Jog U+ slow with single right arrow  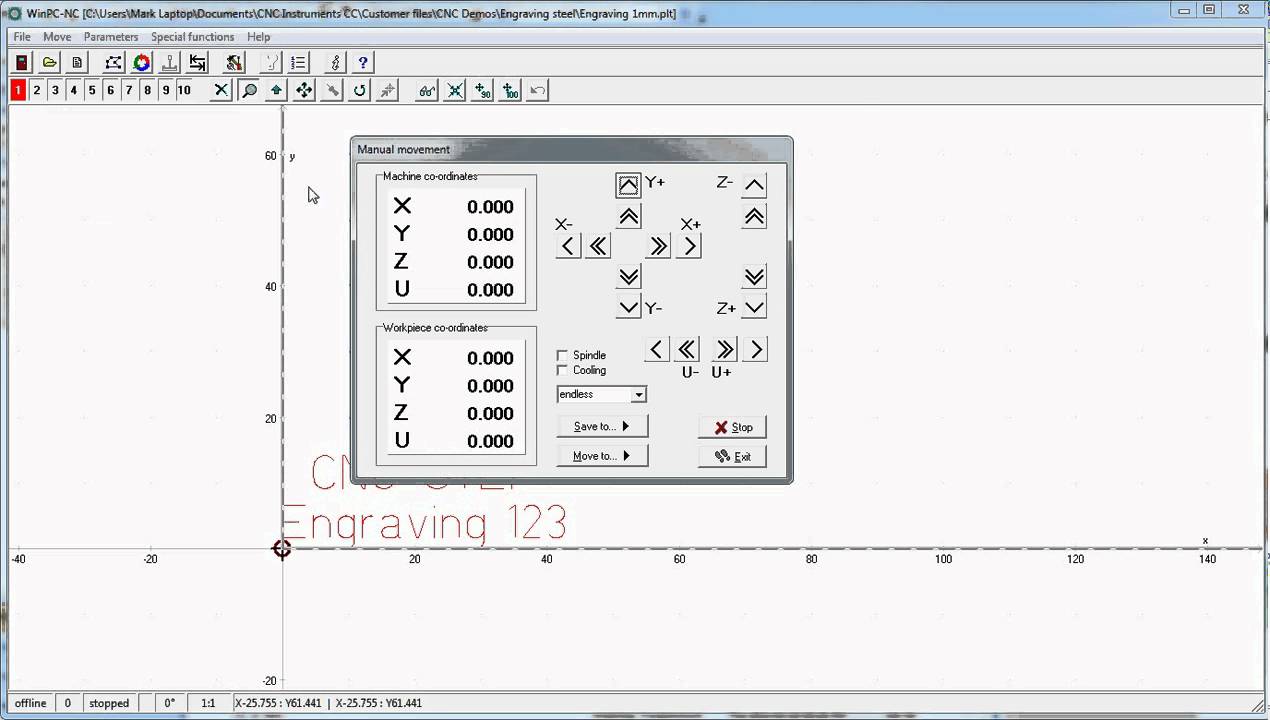pos(755,349)
